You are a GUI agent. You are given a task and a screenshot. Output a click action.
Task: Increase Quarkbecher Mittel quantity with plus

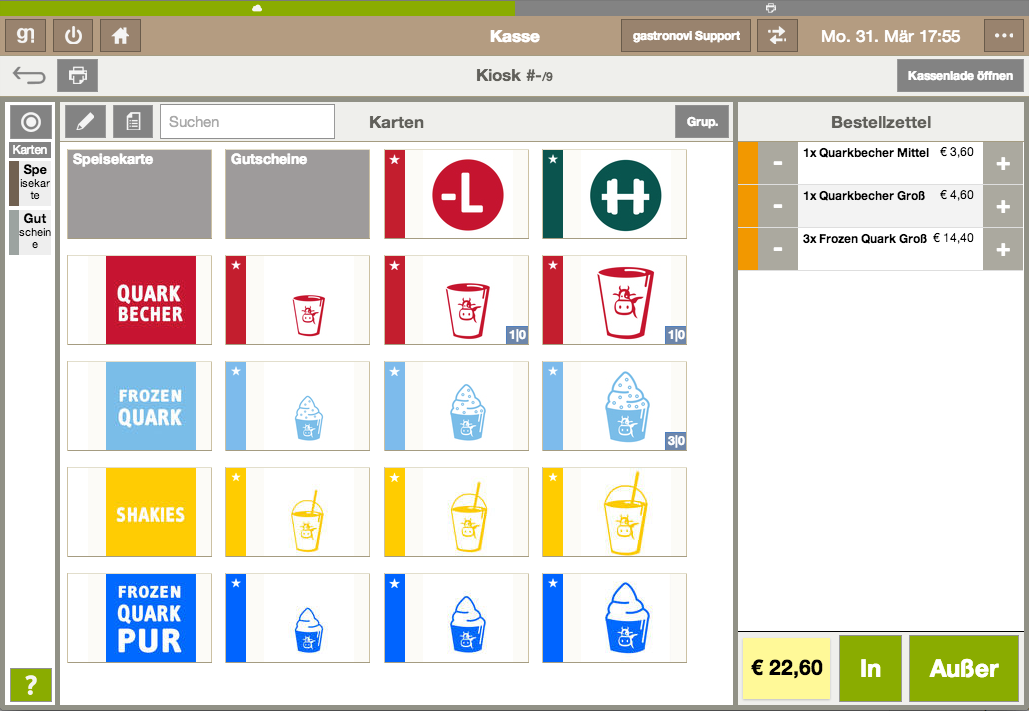pyautogui.click(x=1002, y=163)
